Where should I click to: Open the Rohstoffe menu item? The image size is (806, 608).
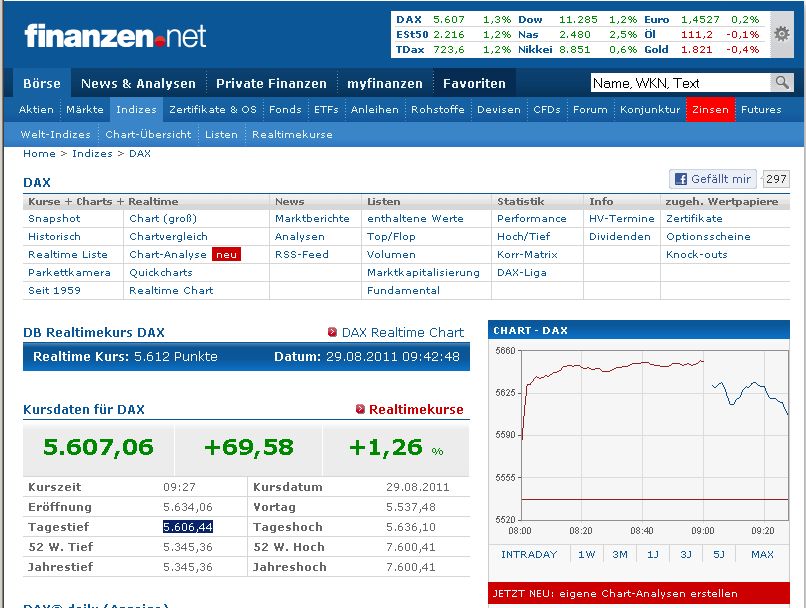click(x=437, y=109)
